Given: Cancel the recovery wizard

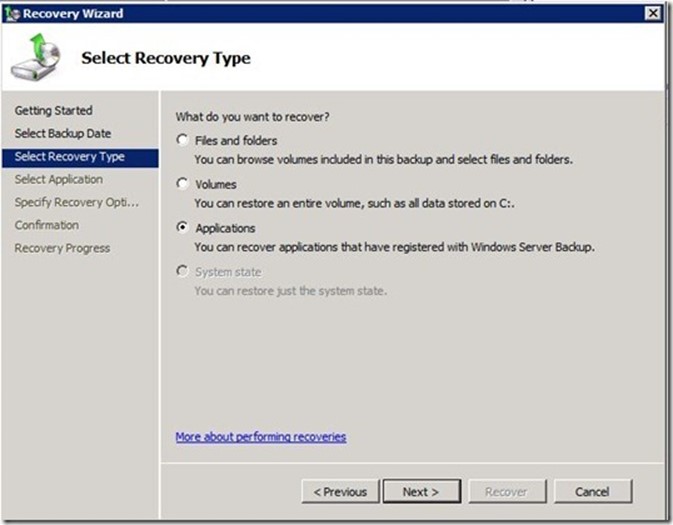Looking at the screenshot, I should click(x=592, y=492).
